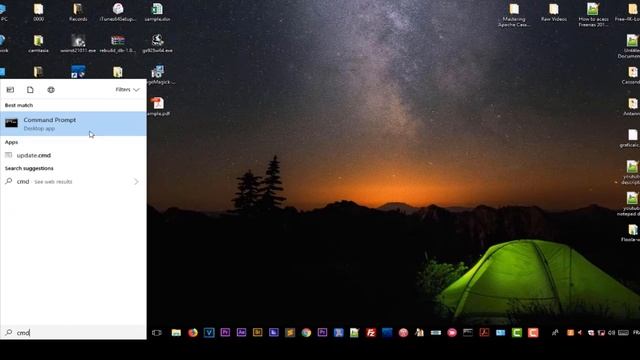Launch FileZilla from the taskbar
Screen dimensions: 640x360
(x=371, y=333)
